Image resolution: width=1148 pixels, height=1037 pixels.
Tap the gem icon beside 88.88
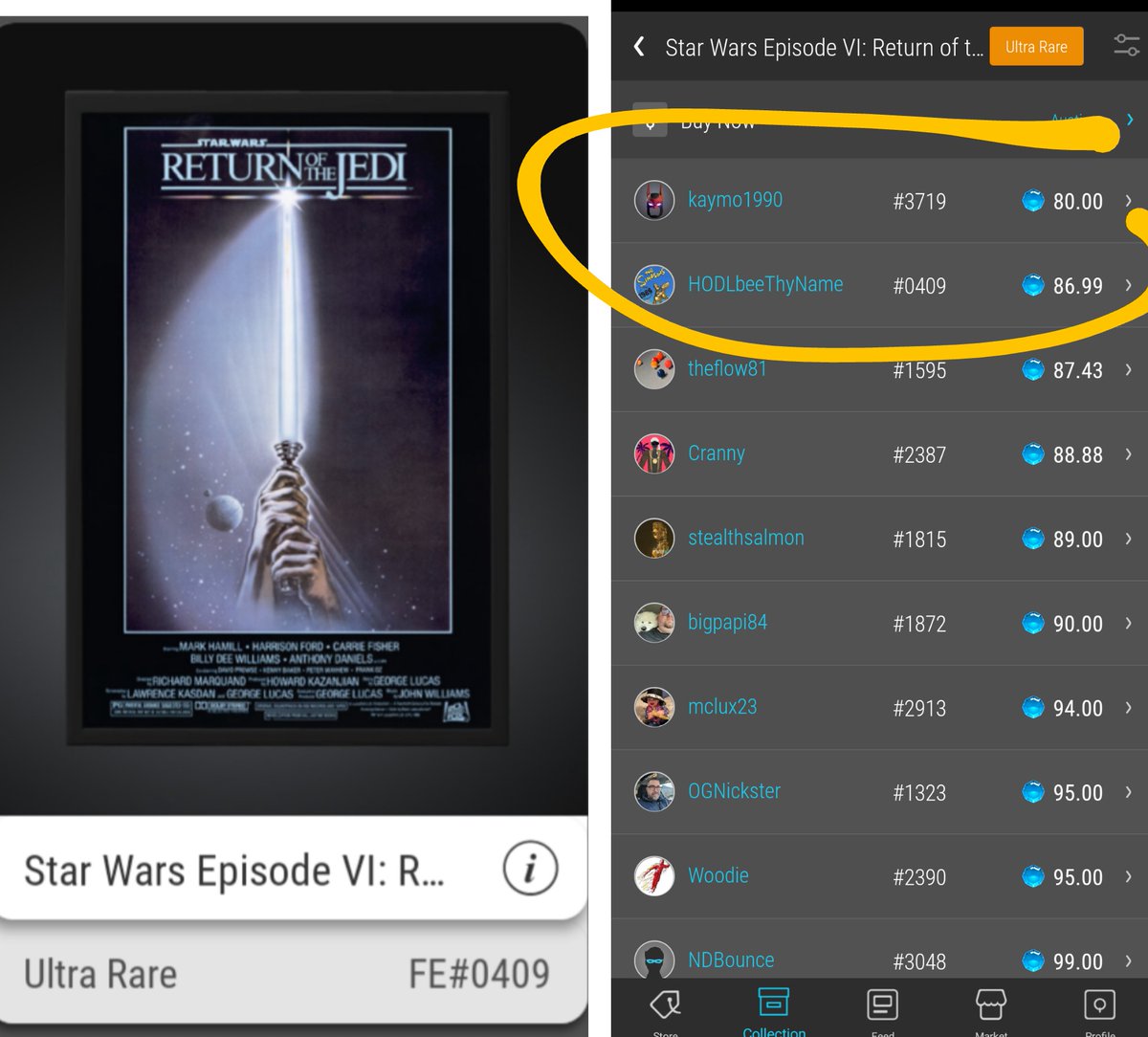coord(1033,454)
